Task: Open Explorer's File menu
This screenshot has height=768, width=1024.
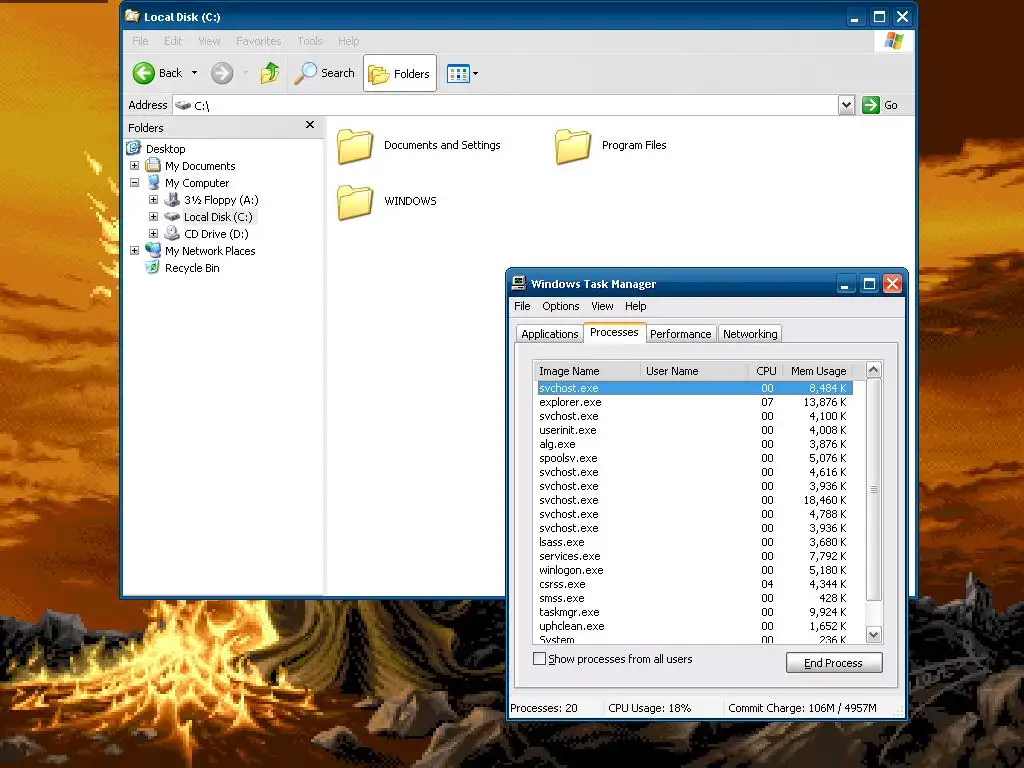Action: (x=140, y=41)
